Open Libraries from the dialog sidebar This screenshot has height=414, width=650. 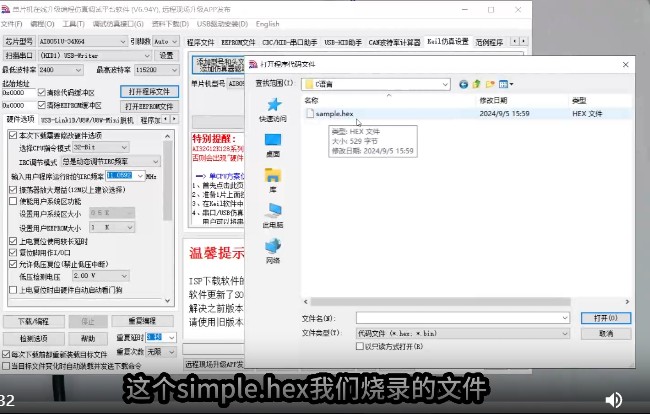pos(273,180)
